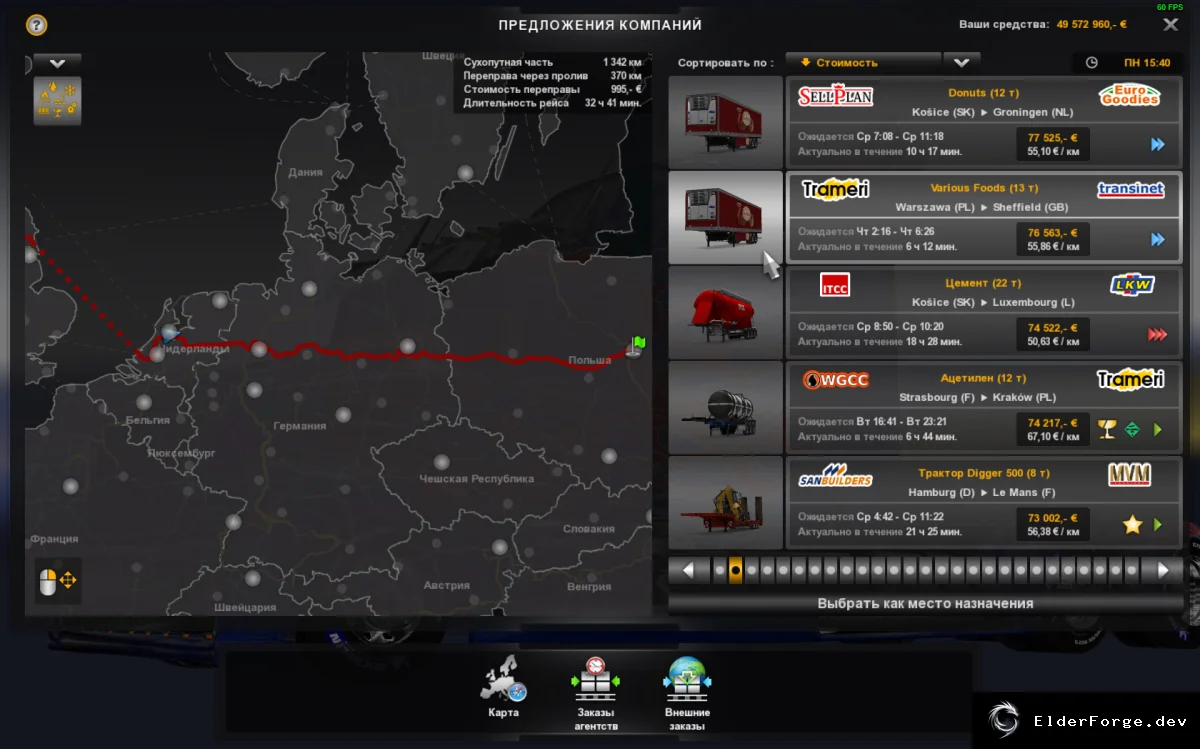Select the Цемент red tank trailer thumbnail
Viewport: 1200px width, 749px height.
pyautogui.click(x=725, y=312)
